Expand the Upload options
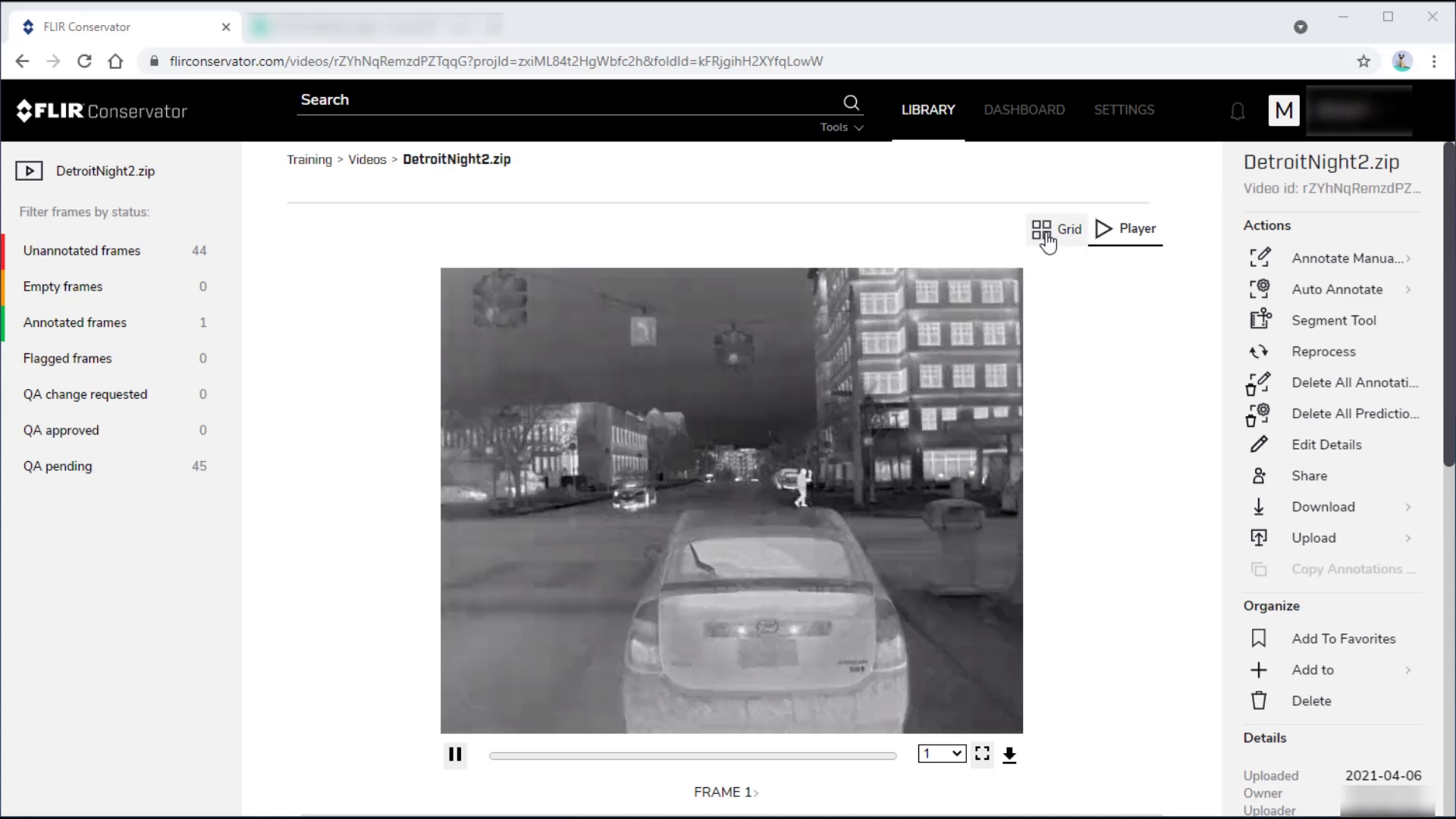The image size is (1456, 819). point(1412,538)
